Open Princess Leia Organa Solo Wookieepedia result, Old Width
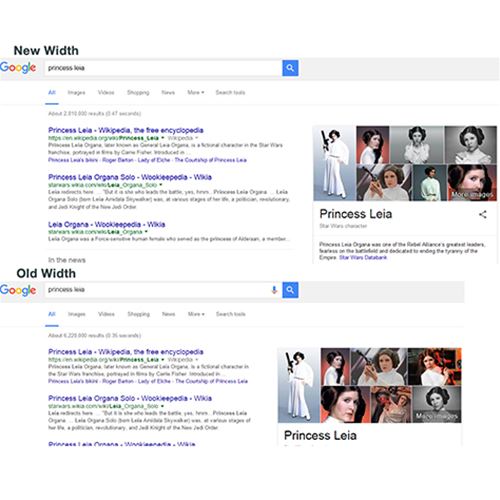This screenshot has height=500, width=500. click(x=130, y=398)
